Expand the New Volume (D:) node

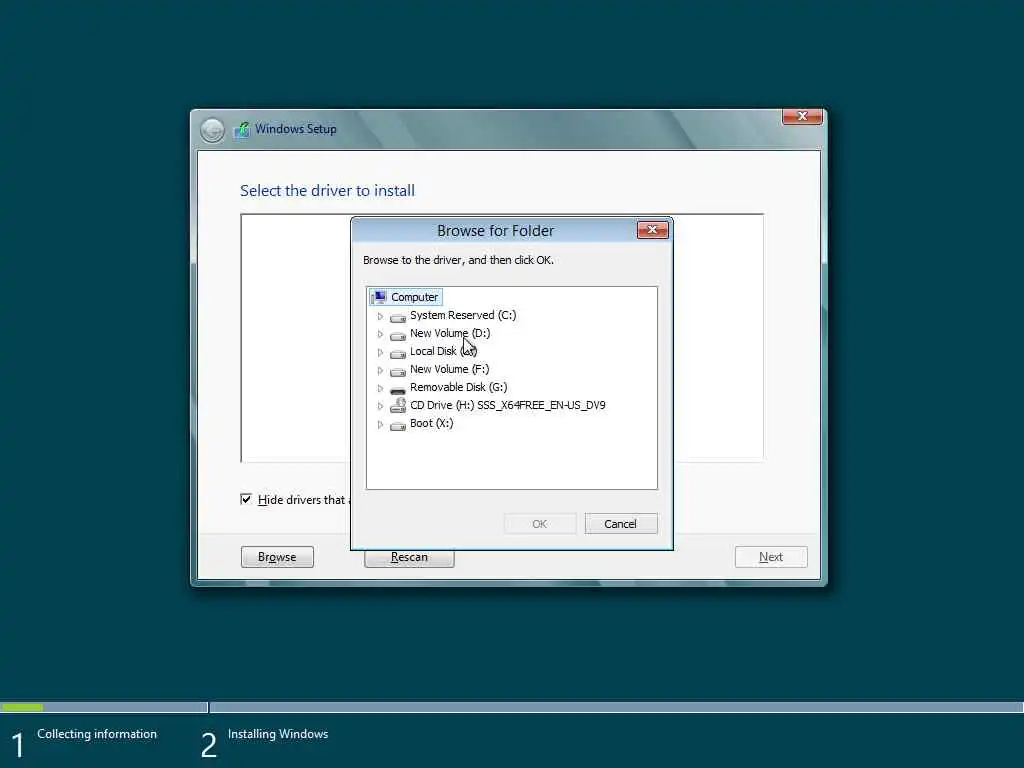(380, 334)
